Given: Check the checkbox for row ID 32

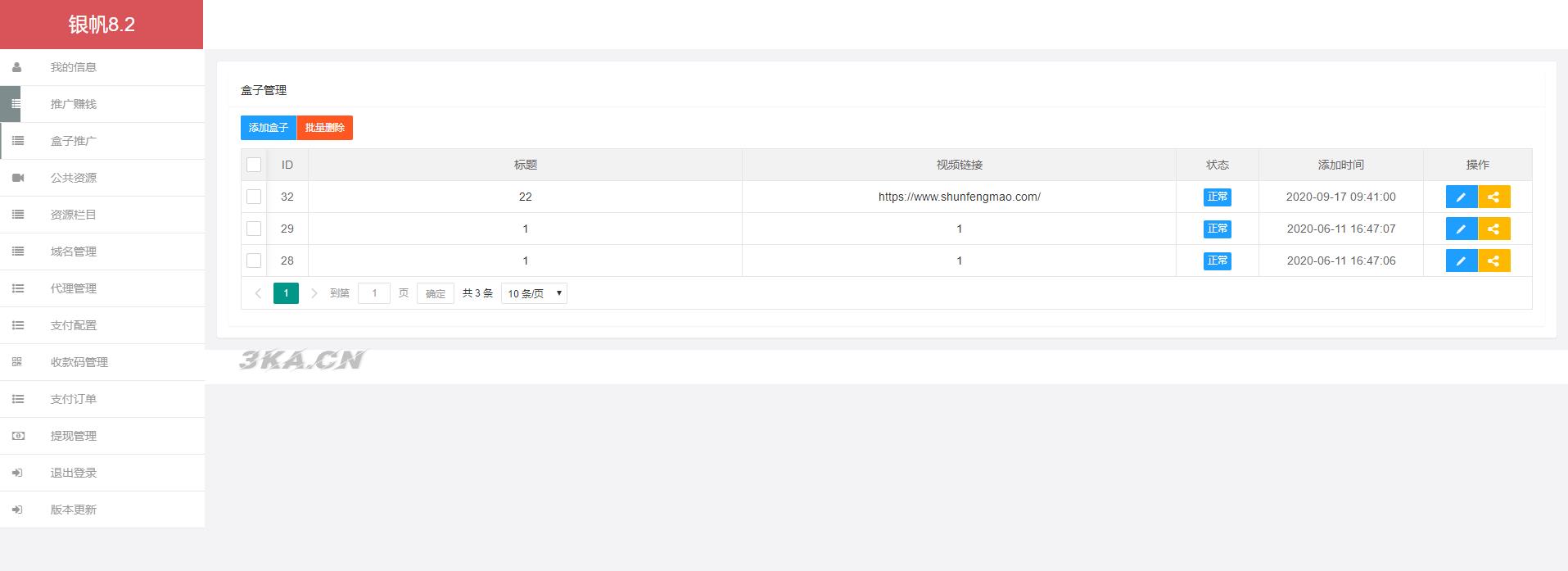Looking at the screenshot, I should [x=254, y=197].
